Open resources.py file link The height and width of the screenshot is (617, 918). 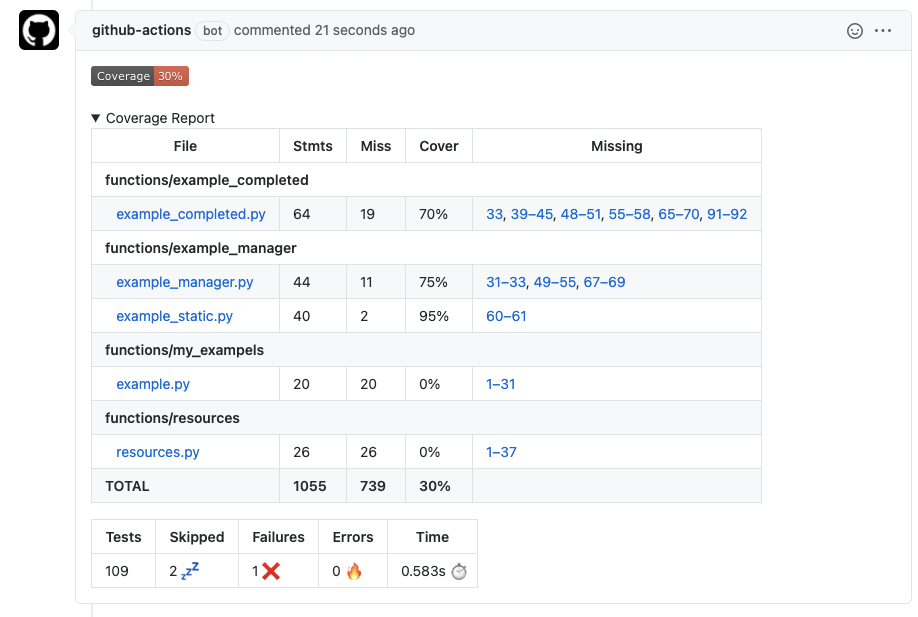[157, 452]
